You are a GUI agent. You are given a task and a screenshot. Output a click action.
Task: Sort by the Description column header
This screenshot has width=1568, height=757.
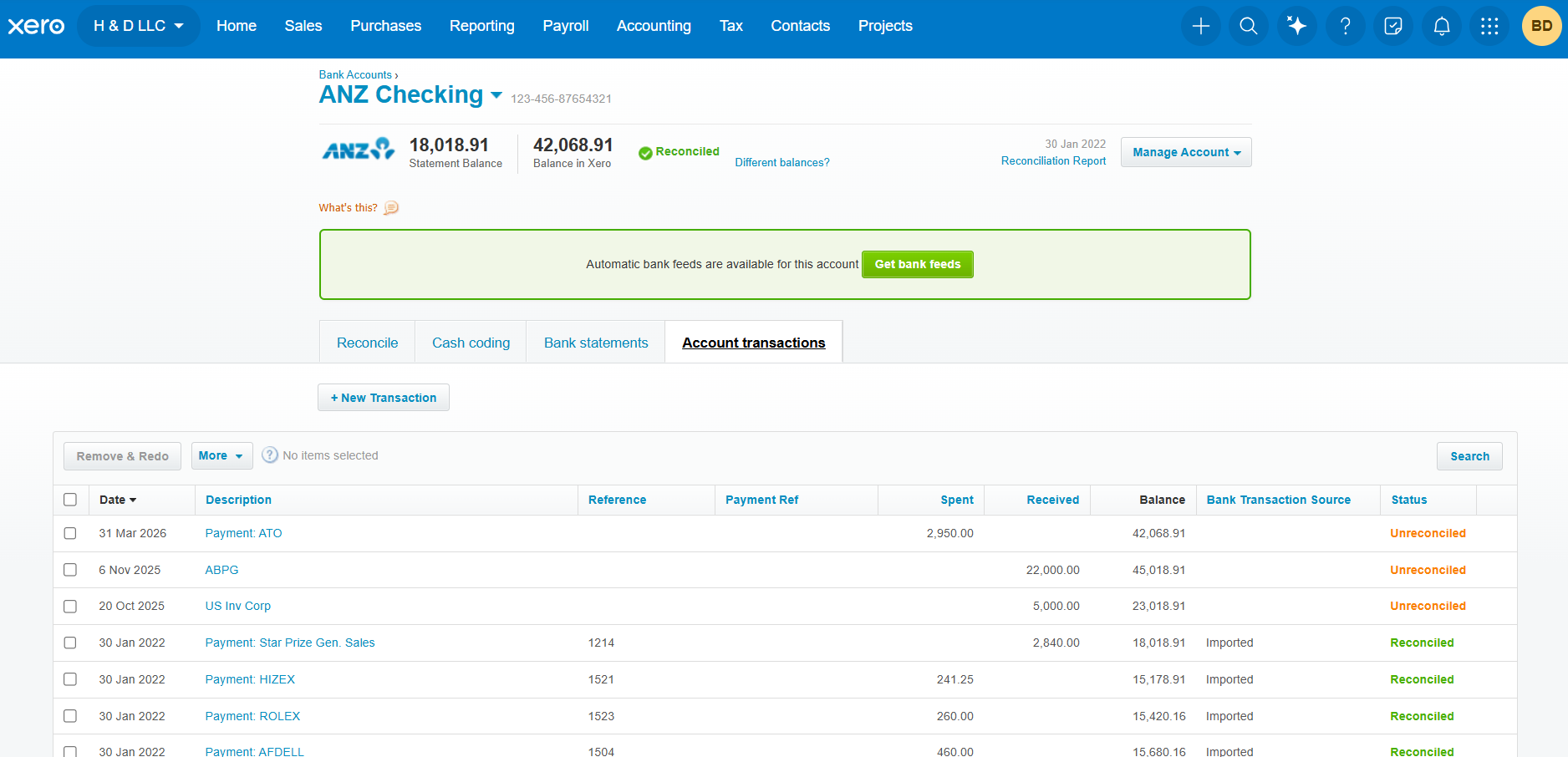point(238,500)
